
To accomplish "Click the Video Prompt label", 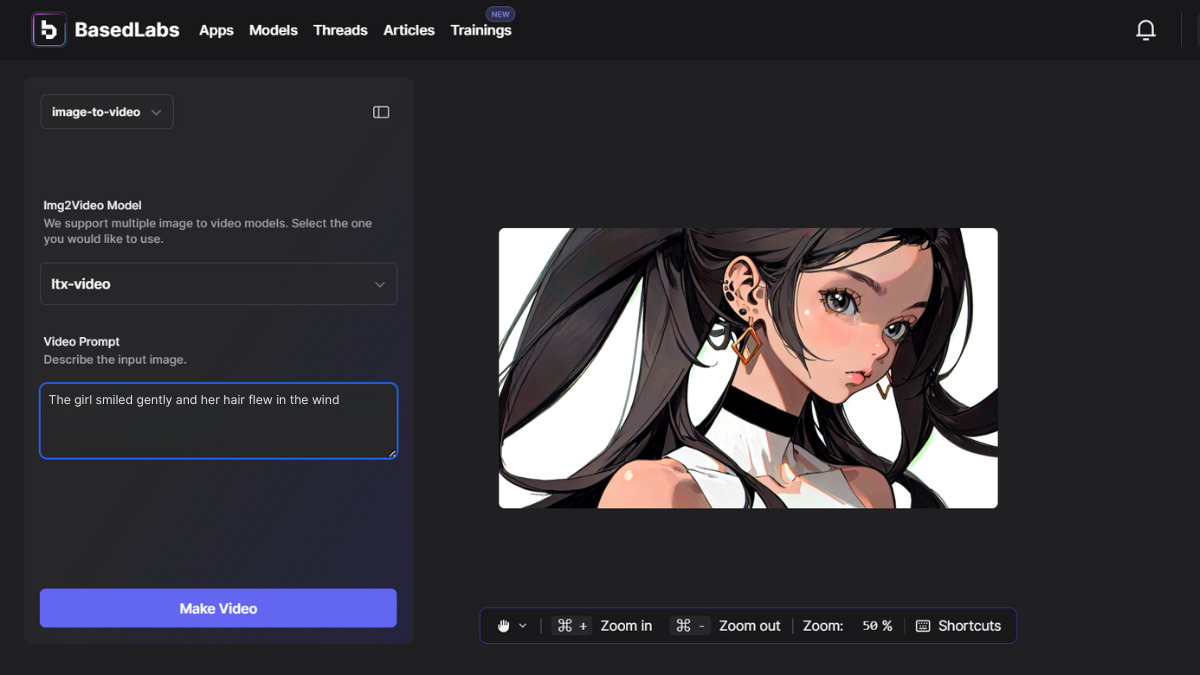I will [82, 341].
